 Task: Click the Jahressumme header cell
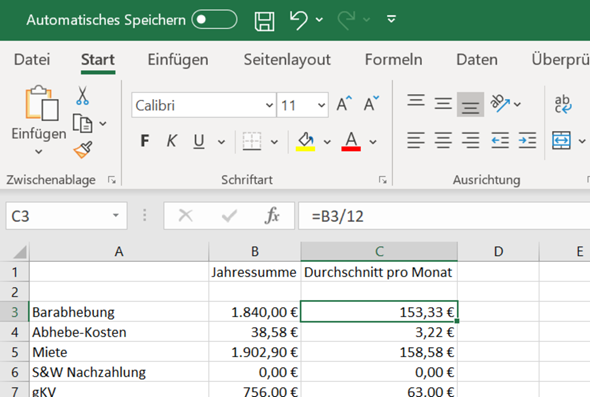[255, 272]
